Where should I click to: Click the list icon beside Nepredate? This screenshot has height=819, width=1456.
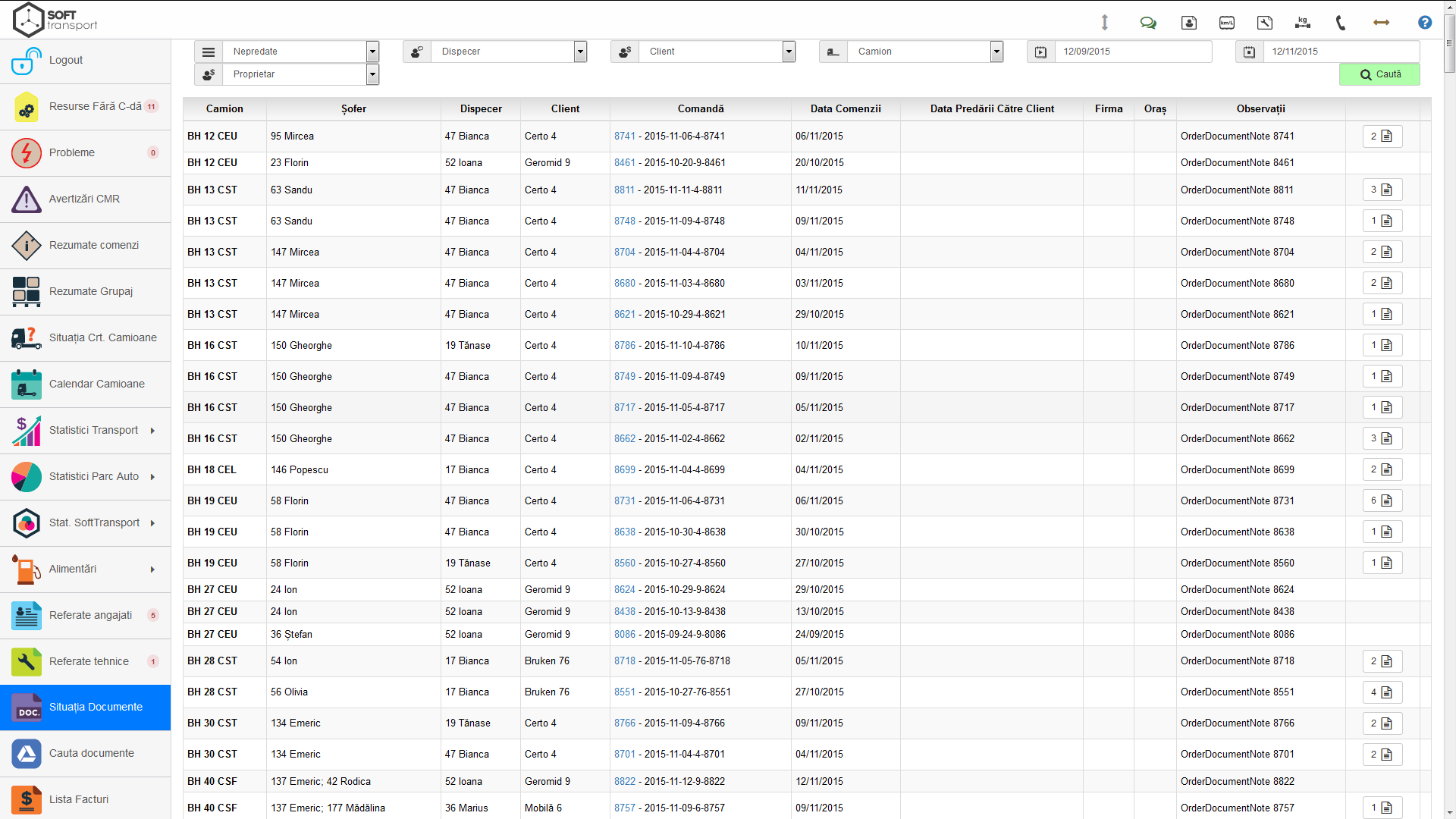coord(209,52)
